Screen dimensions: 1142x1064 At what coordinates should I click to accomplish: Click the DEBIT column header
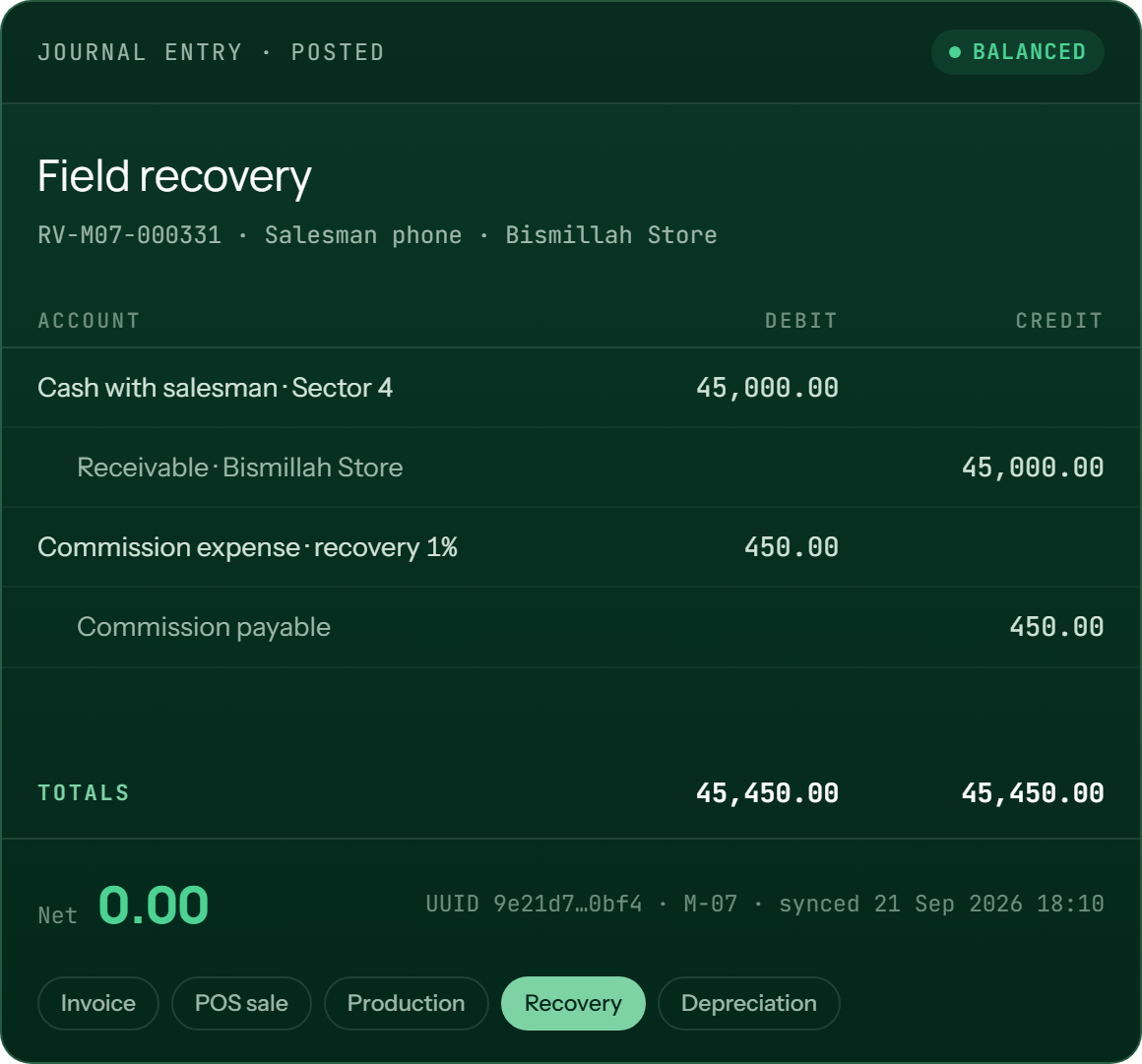tap(801, 321)
